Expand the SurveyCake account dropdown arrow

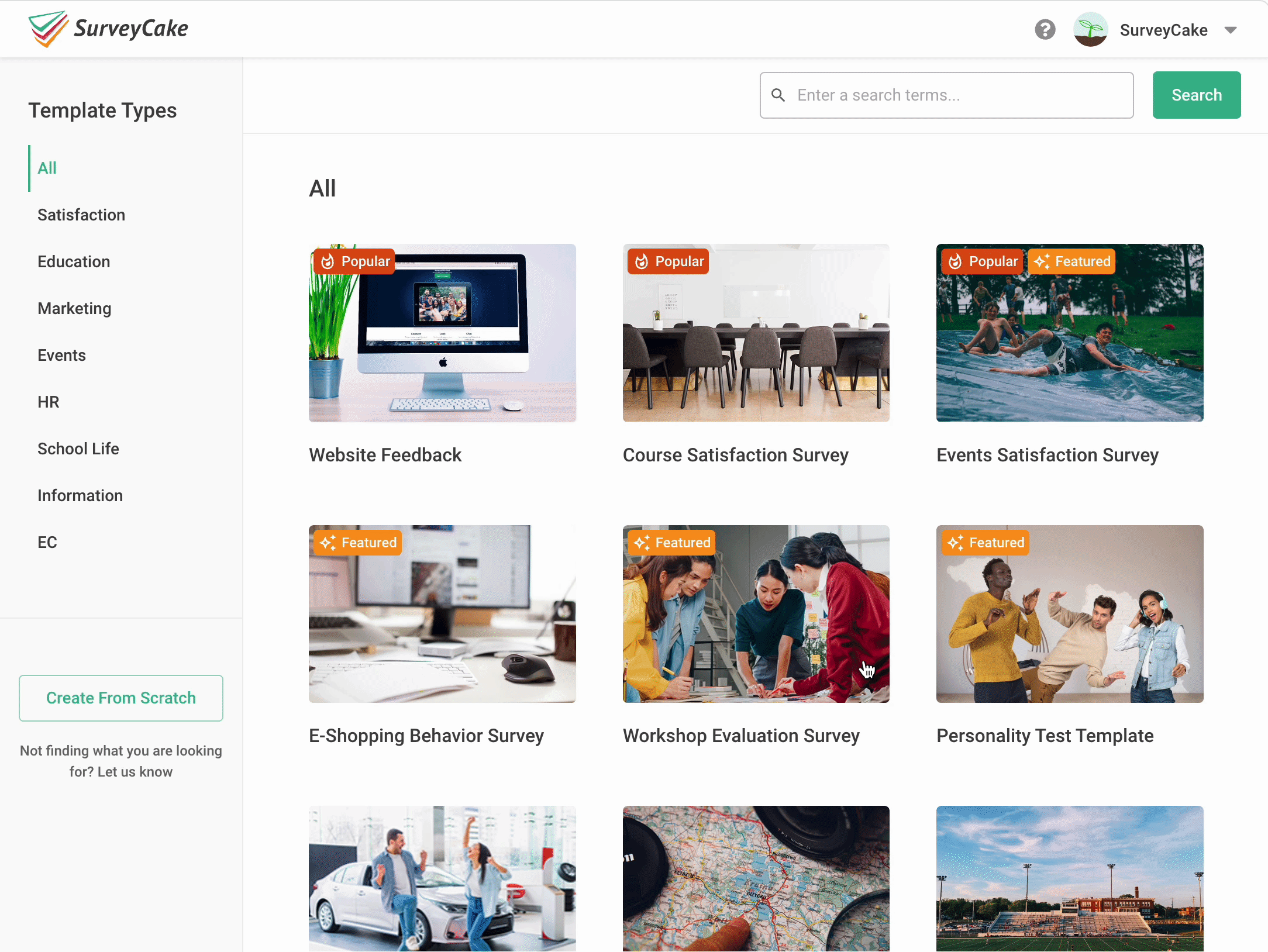1231,30
